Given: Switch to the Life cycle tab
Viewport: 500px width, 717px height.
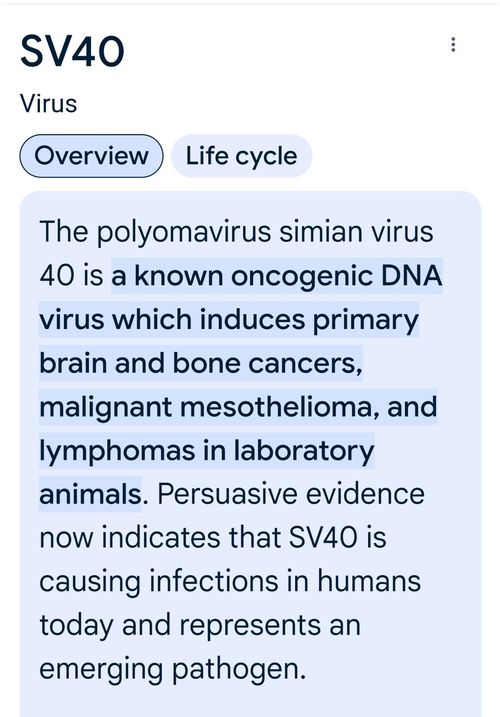Looking at the screenshot, I should click(x=242, y=156).
